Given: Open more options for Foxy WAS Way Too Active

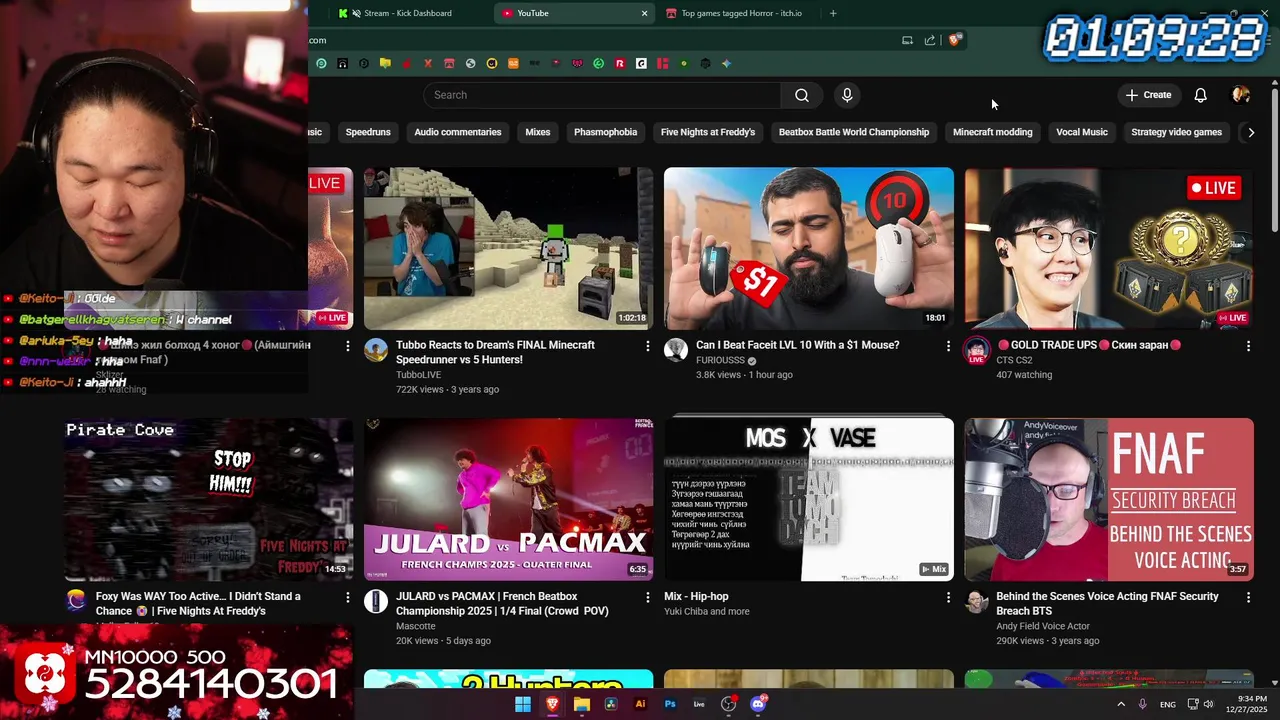Looking at the screenshot, I should coord(347,597).
